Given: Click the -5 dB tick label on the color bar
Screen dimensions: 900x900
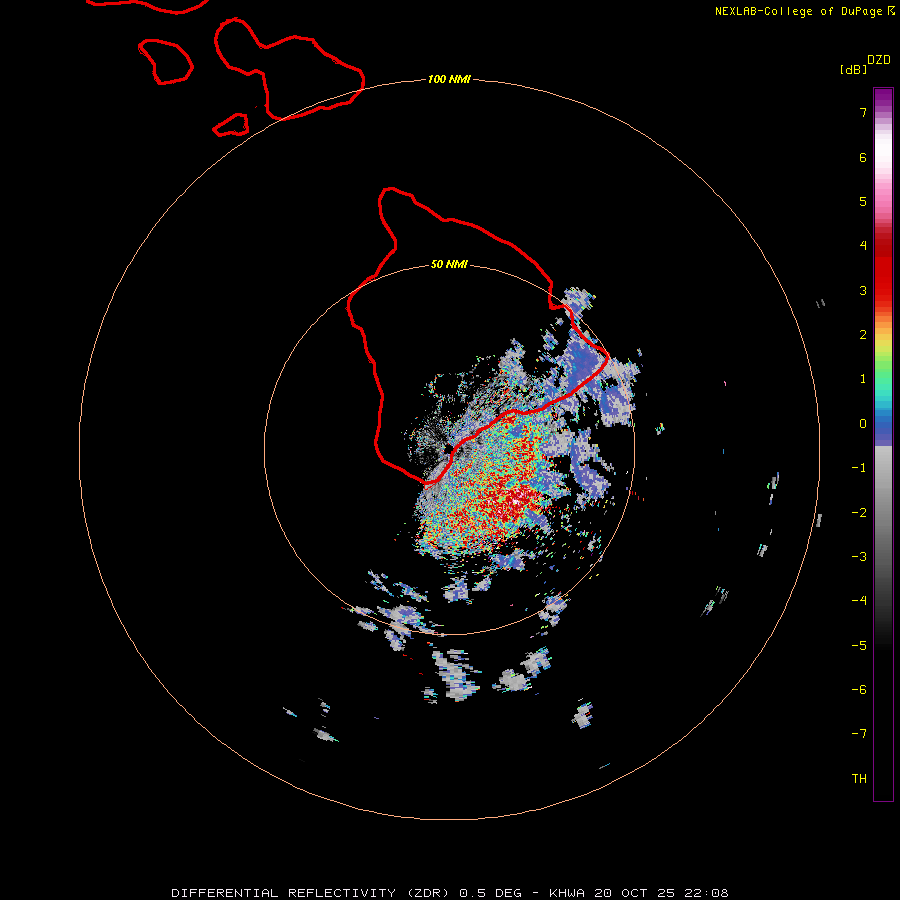Looking at the screenshot, I should click(x=859, y=646).
